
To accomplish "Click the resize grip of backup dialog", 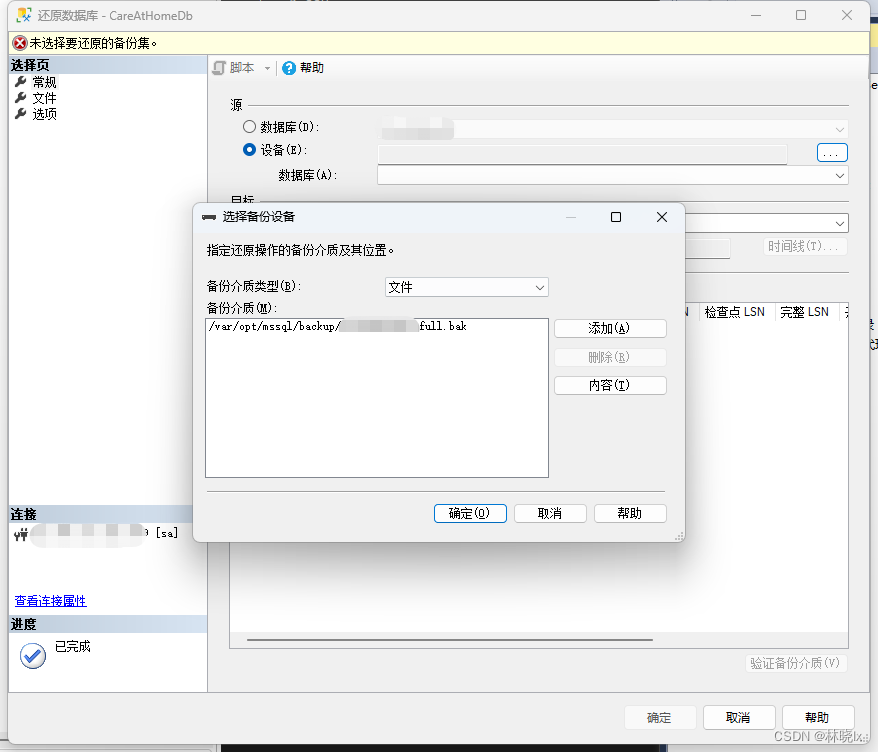I will 679,536.
